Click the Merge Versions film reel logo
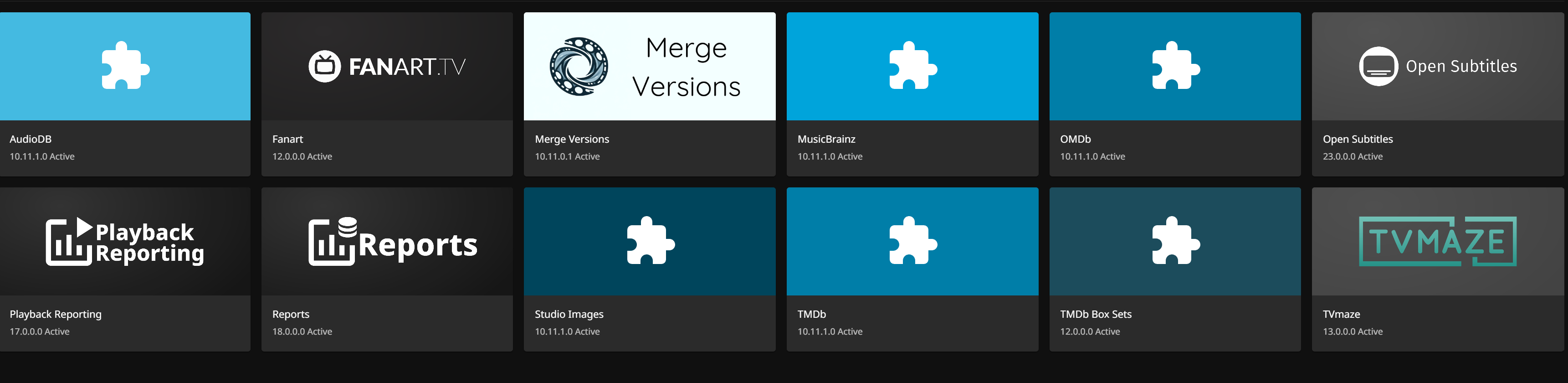Image resolution: width=1568 pixels, height=383 pixels. pyautogui.click(x=579, y=67)
